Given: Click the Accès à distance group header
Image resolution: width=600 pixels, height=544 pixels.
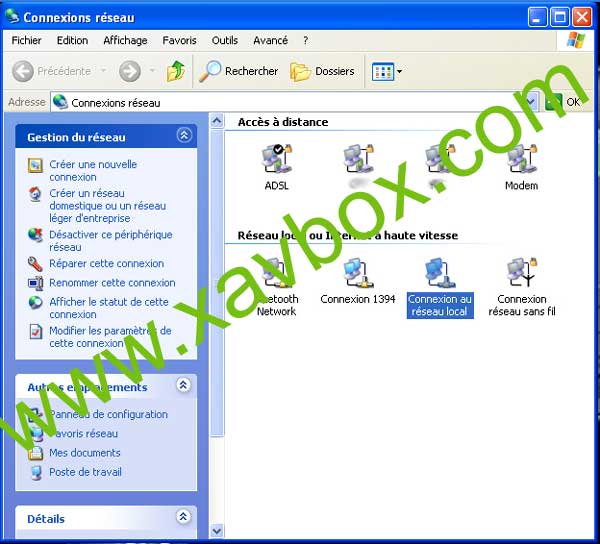Looking at the screenshot, I should [x=283, y=122].
